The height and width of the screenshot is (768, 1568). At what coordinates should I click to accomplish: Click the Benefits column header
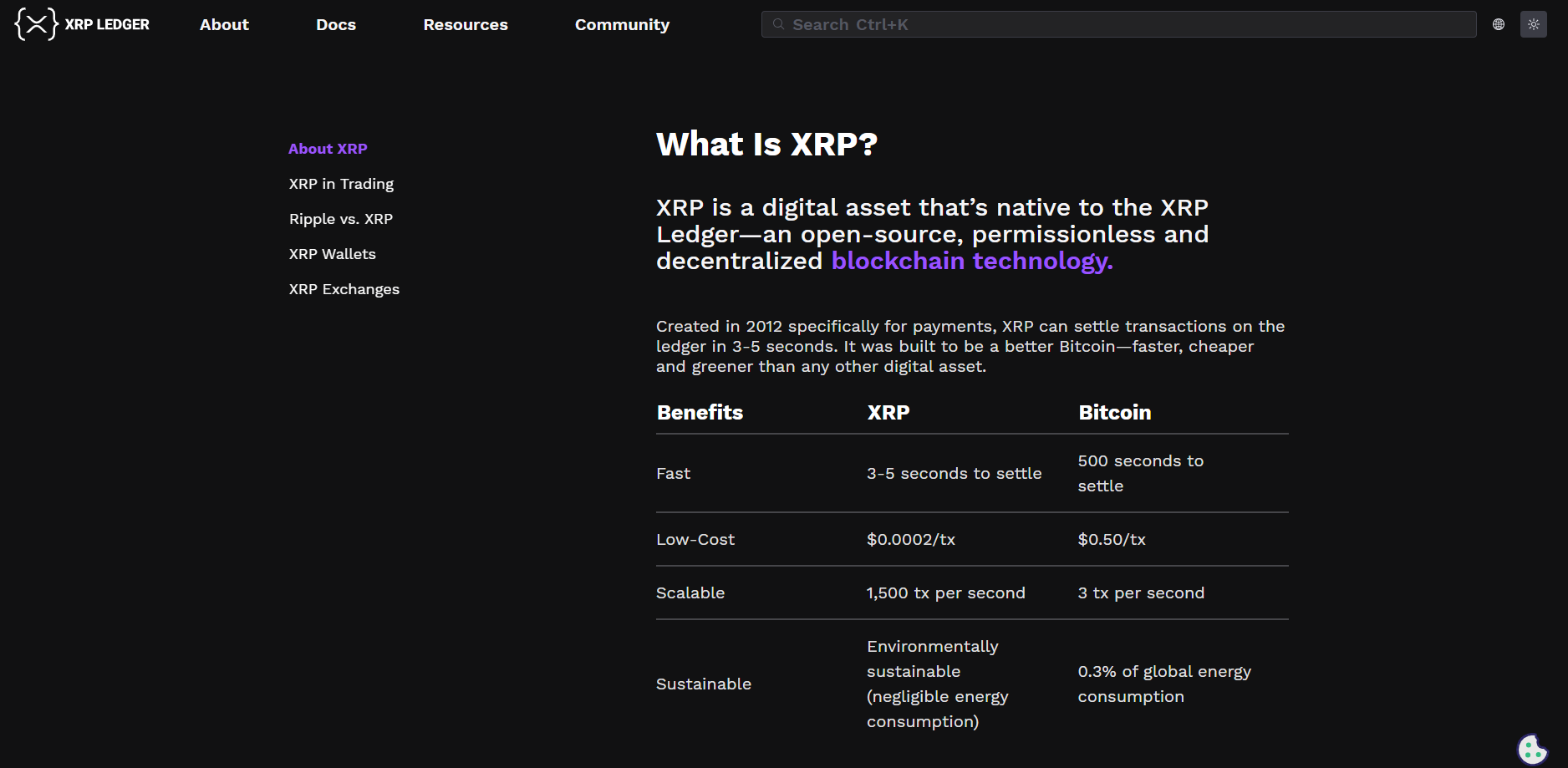(x=700, y=413)
